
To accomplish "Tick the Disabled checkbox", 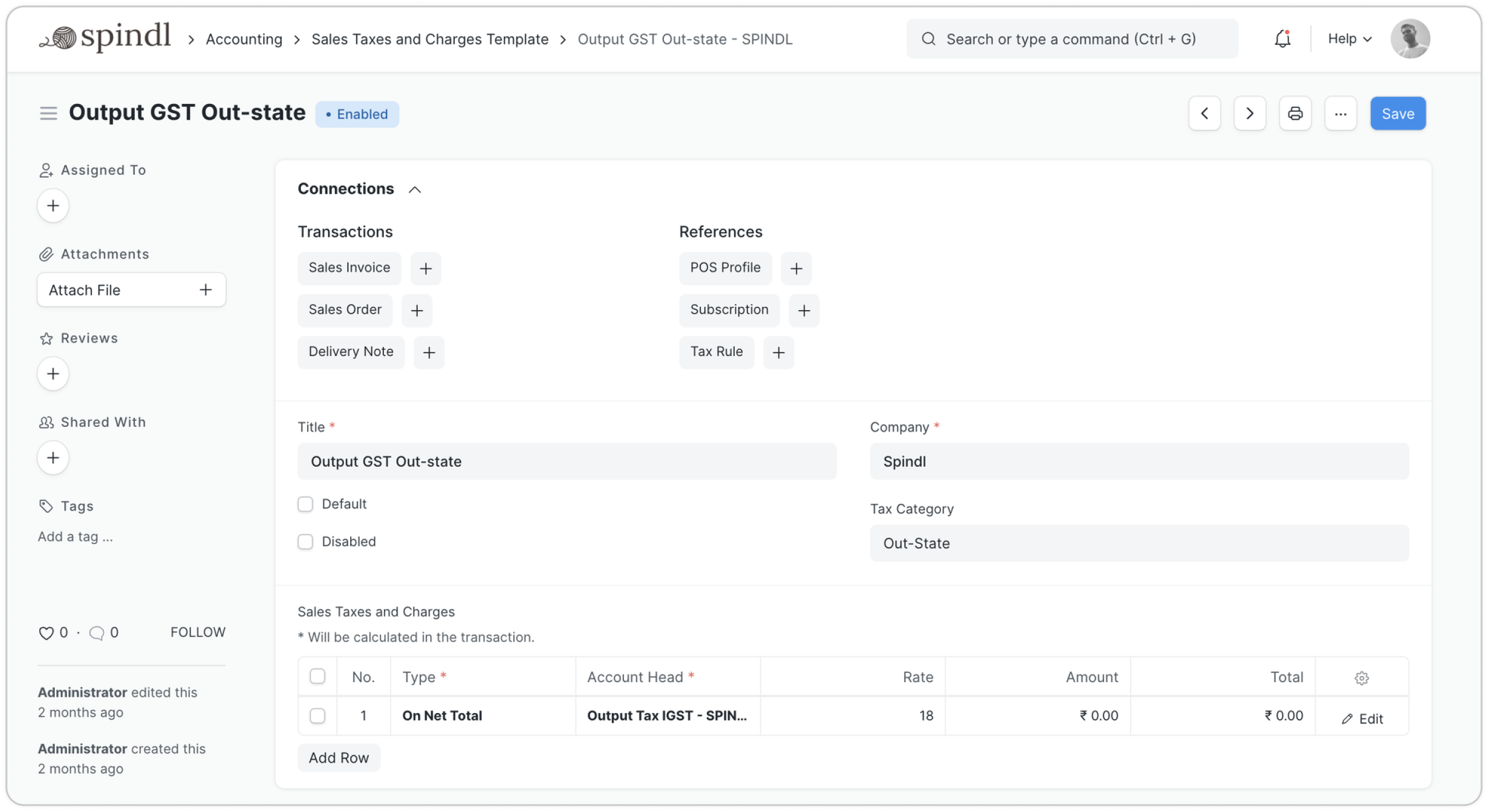I will point(305,541).
